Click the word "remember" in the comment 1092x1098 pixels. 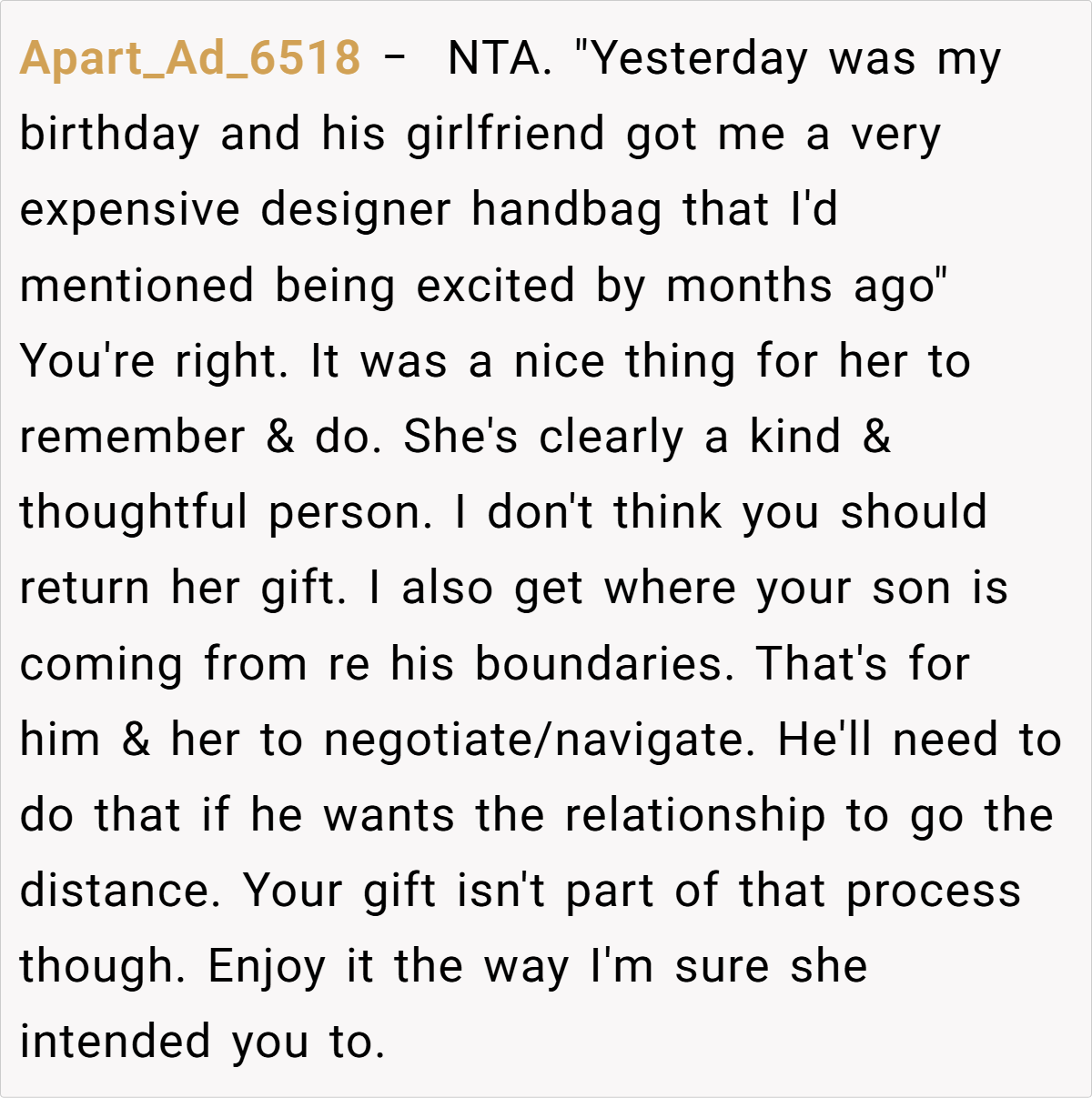point(133,437)
